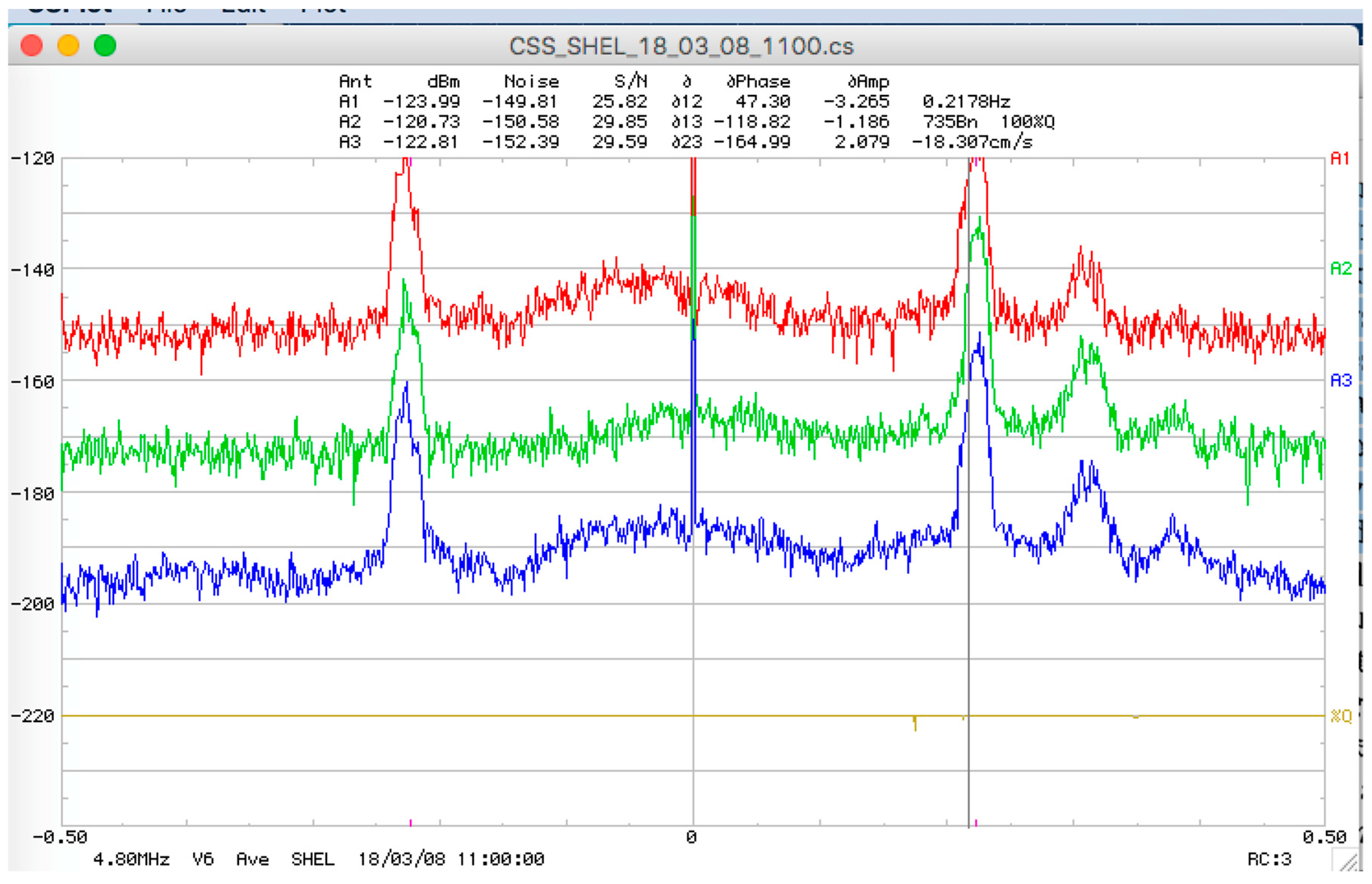The height and width of the screenshot is (884, 1372).
Task: Click the CSS_SHEL_18_03_08_1100.cs window title
Action: click(681, 46)
